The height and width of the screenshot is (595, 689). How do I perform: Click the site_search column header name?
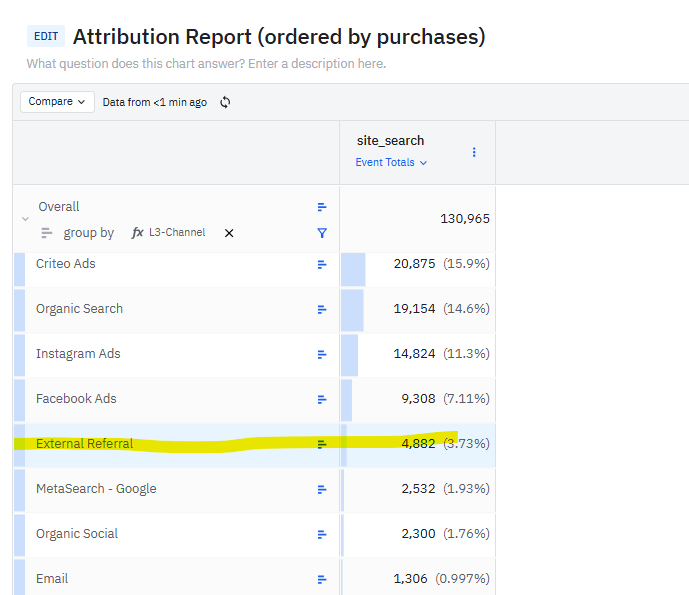point(390,141)
